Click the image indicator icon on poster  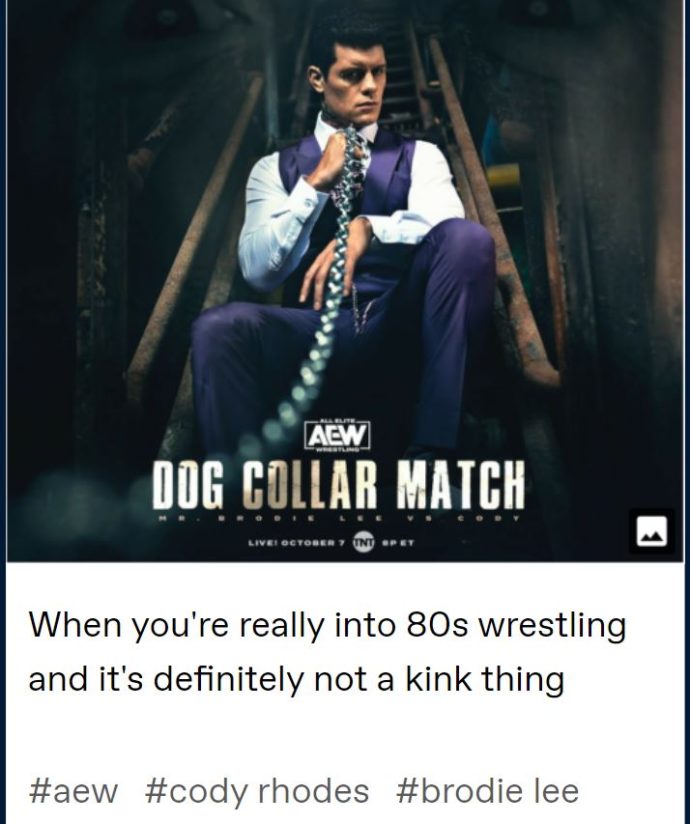(x=652, y=531)
